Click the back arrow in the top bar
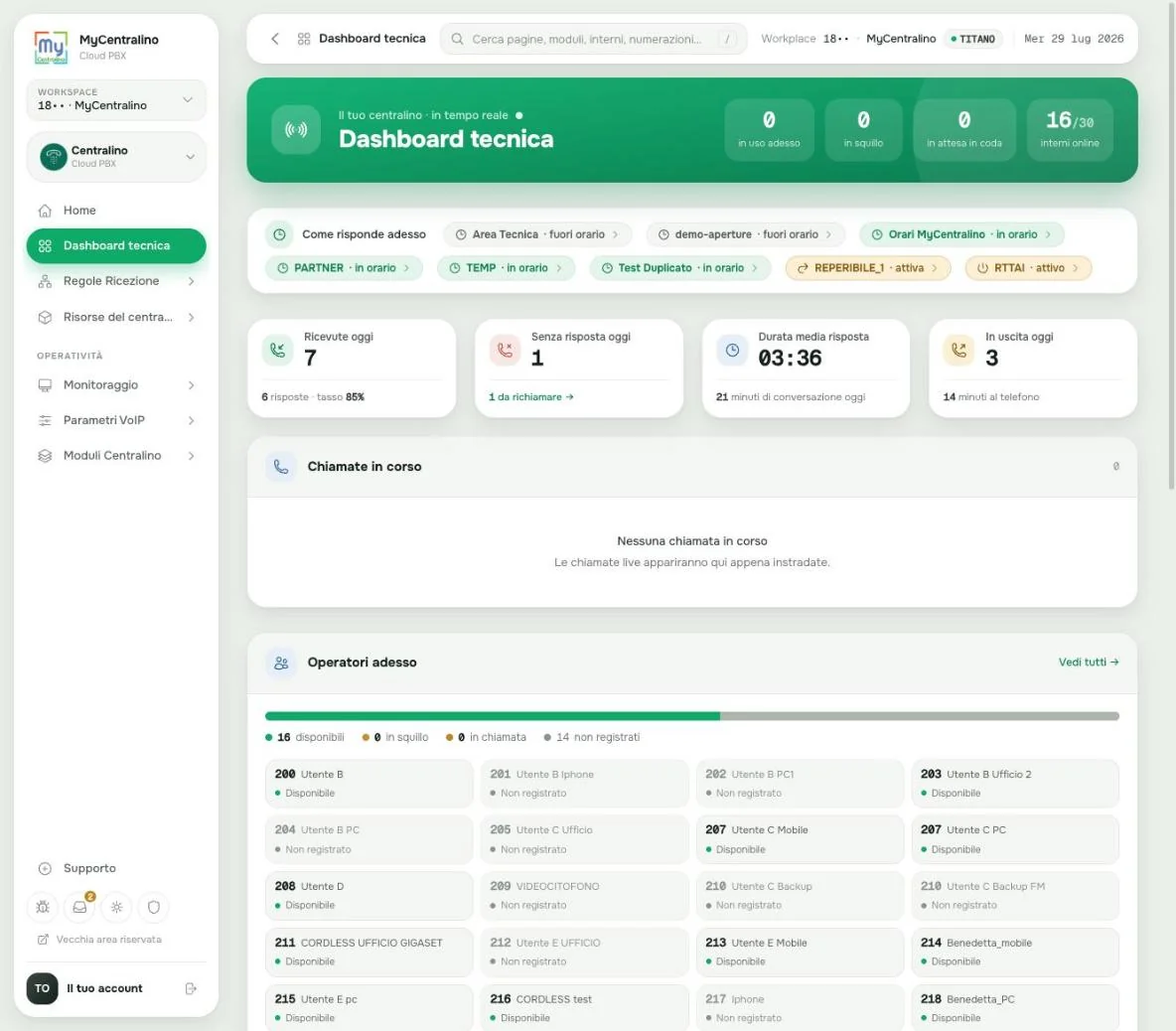The height and width of the screenshot is (1031, 1176). tap(275, 39)
